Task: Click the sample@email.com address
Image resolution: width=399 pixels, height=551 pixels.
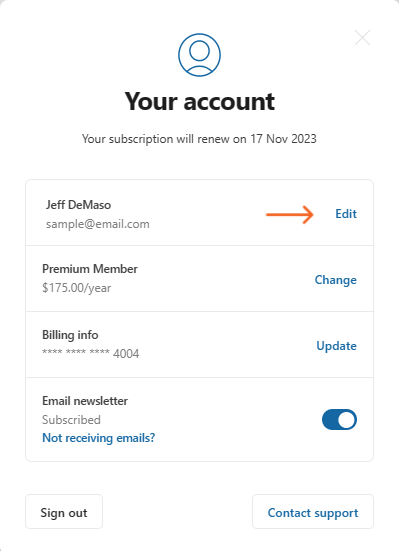Action: [98, 224]
